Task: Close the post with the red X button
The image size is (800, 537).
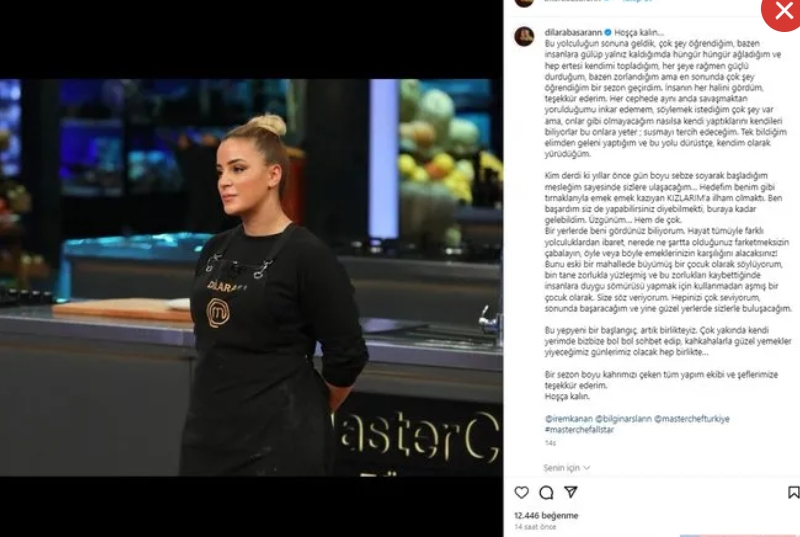Action: tap(782, 12)
